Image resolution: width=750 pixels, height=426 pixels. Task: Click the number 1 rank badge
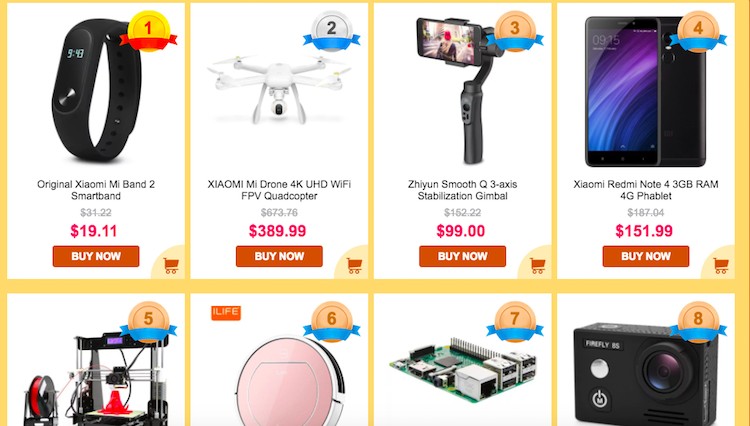tap(148, 31)
